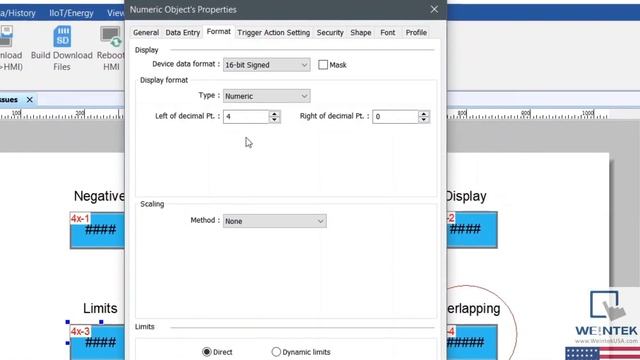Click the Negative label on the canvas
Screen dimensions: 640x360
[99, 196]
